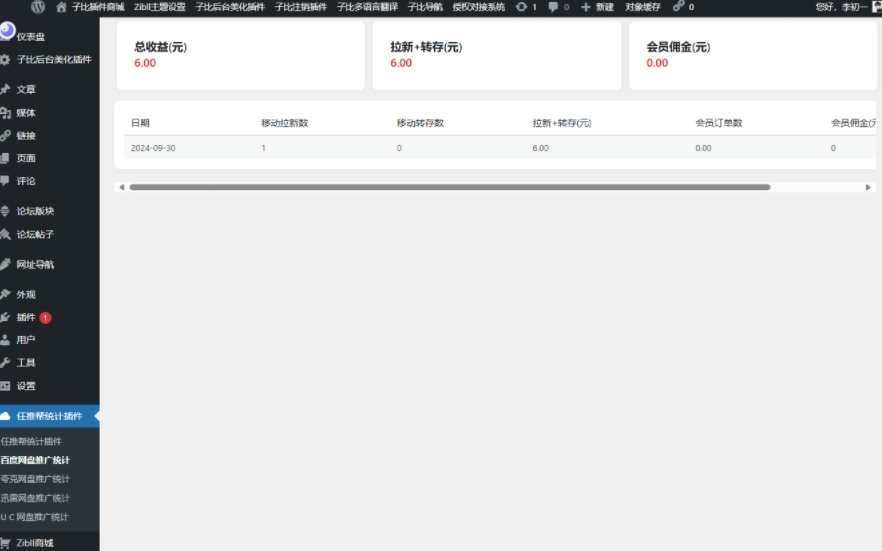Click the 拉新+转存(元) card title
The image size is (882, 551).
[426, 47]
